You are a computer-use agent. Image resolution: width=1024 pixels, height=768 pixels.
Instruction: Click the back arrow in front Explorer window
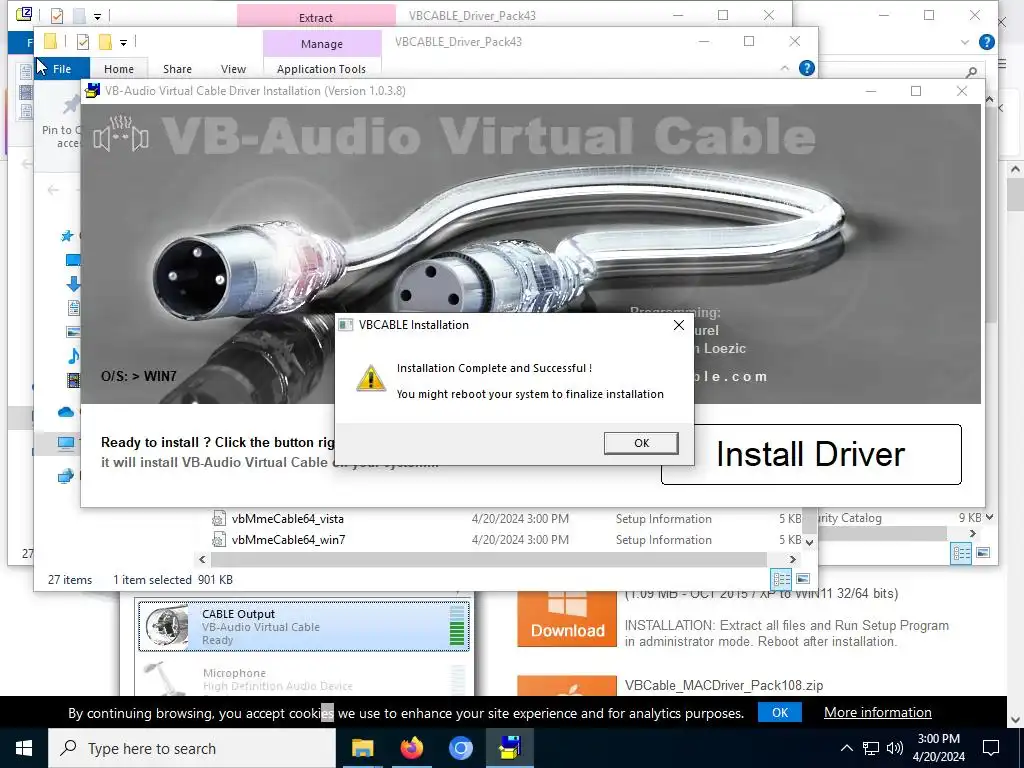tap(53, 190)
